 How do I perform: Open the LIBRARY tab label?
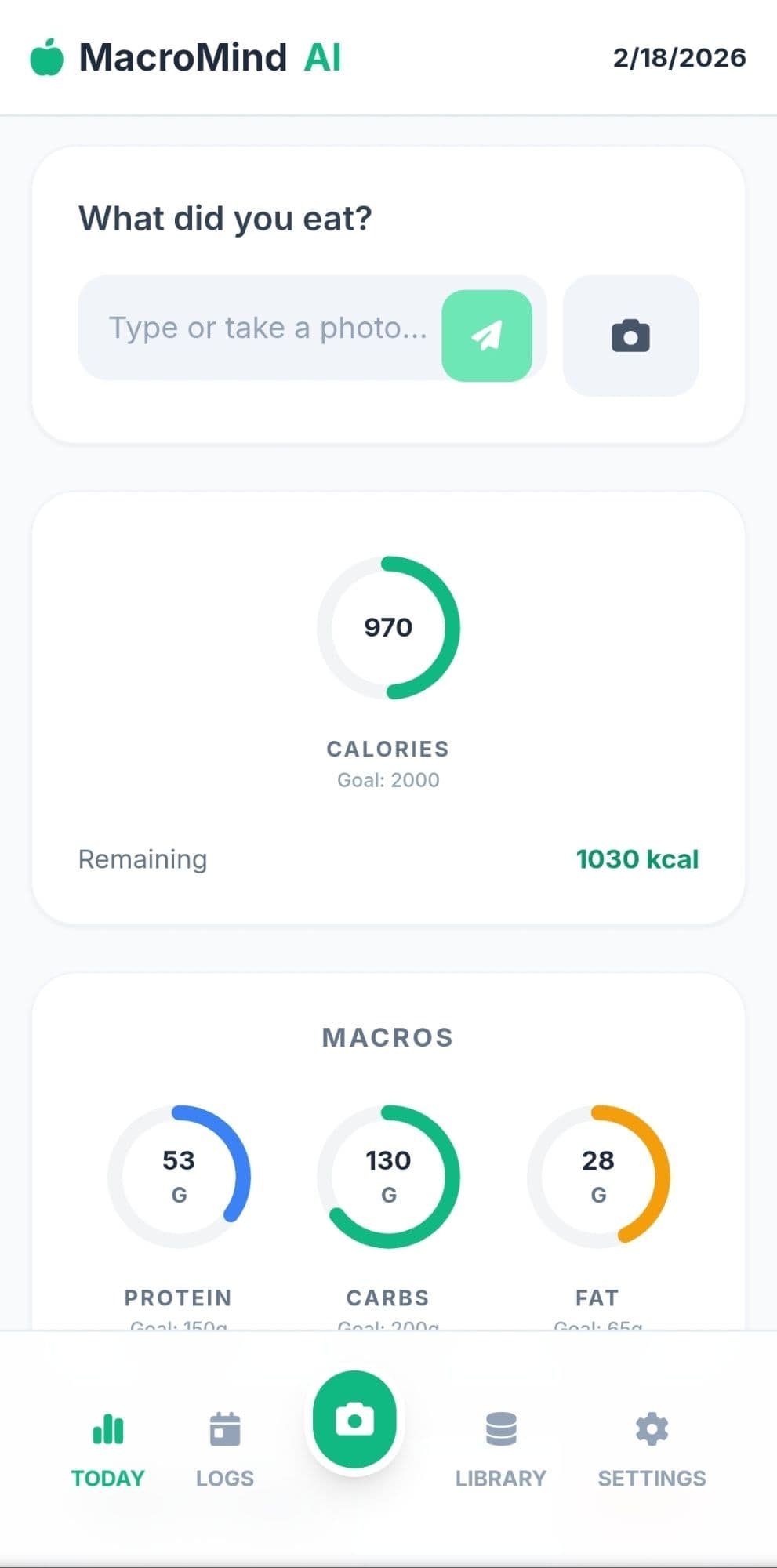[501, 1479]
